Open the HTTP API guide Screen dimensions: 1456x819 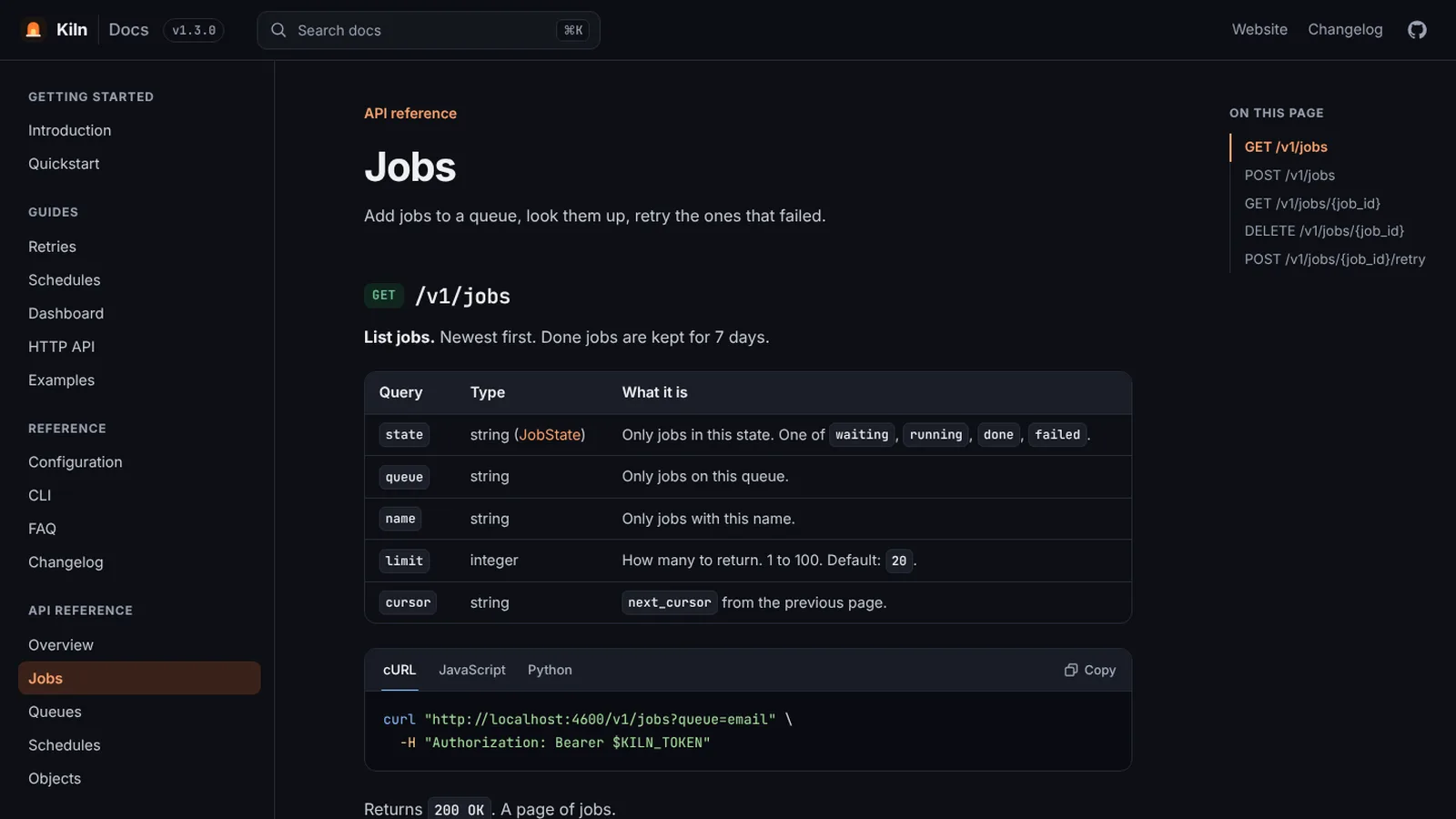pos(61,347)
